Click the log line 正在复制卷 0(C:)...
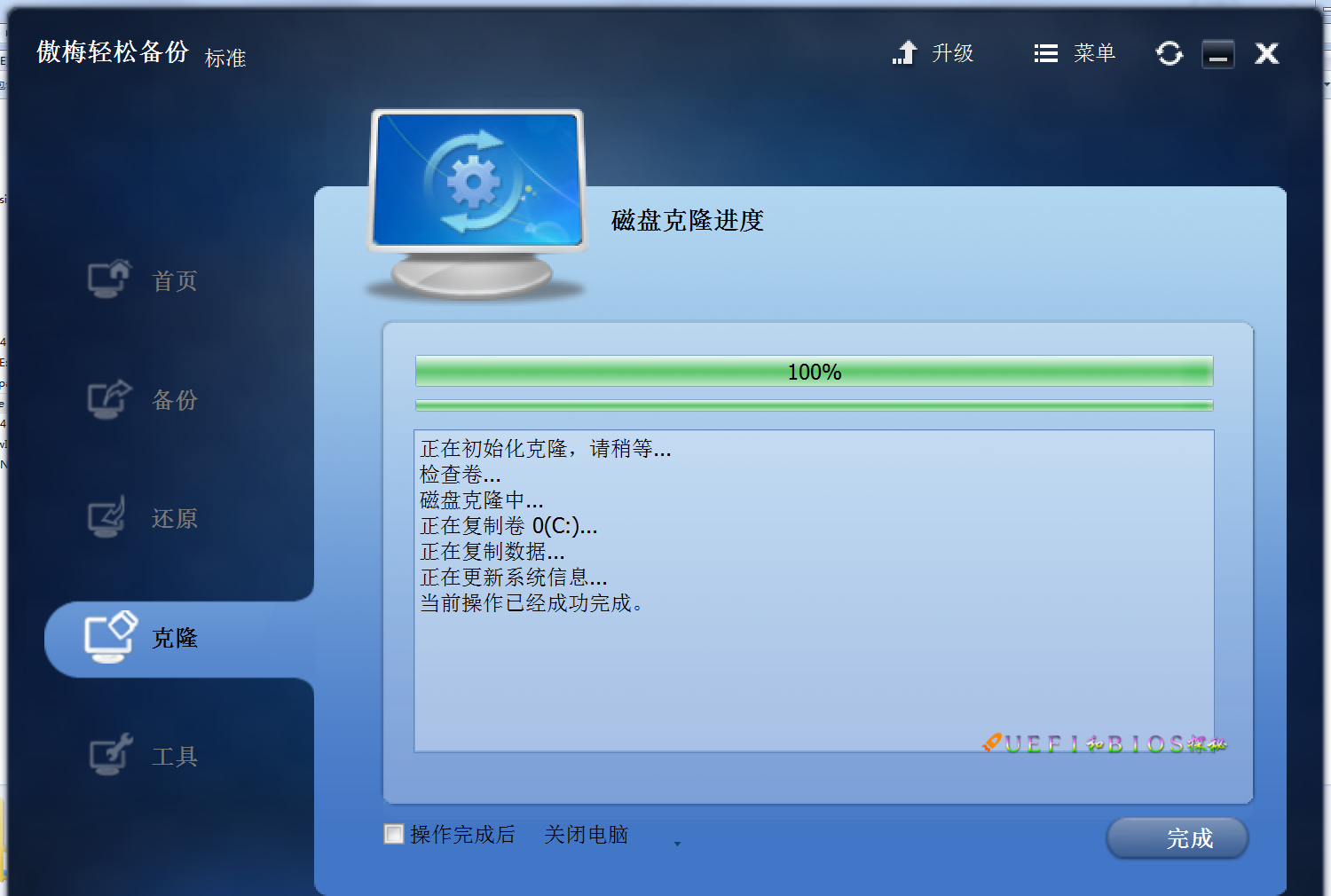This screenshot has height=896, width=1331. click(x=509, y=526)
